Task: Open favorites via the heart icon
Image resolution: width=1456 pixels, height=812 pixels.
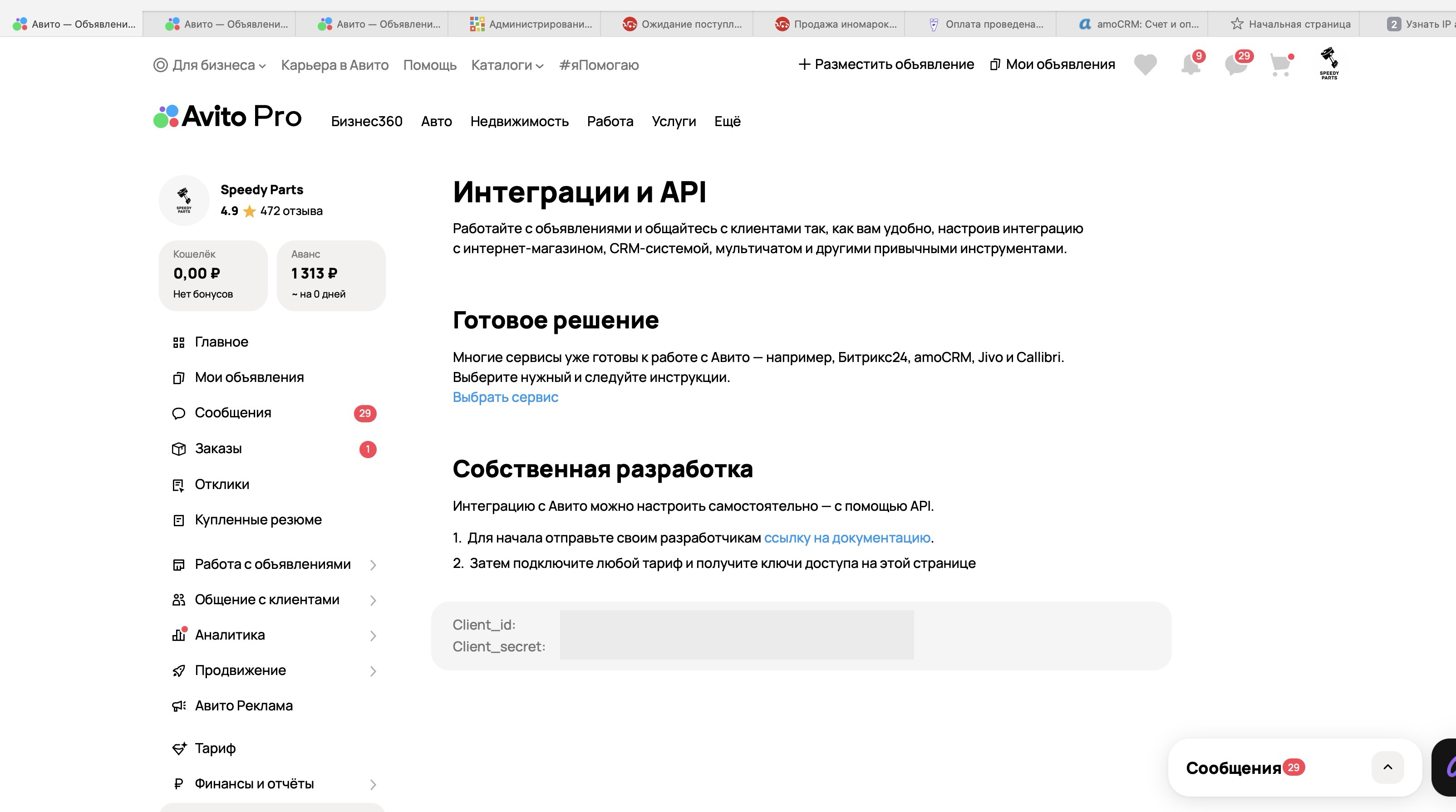Action: click(1145, 64)
